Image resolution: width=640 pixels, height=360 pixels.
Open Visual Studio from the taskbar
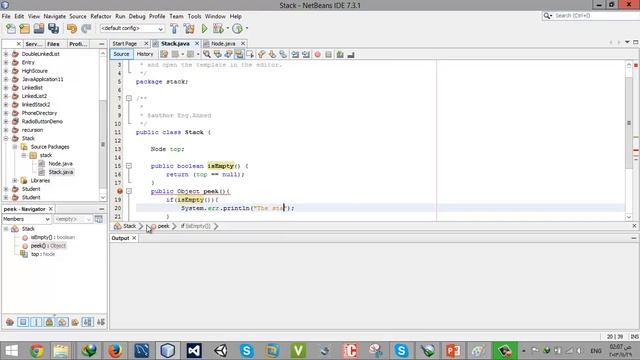click(x=194, y=351)
